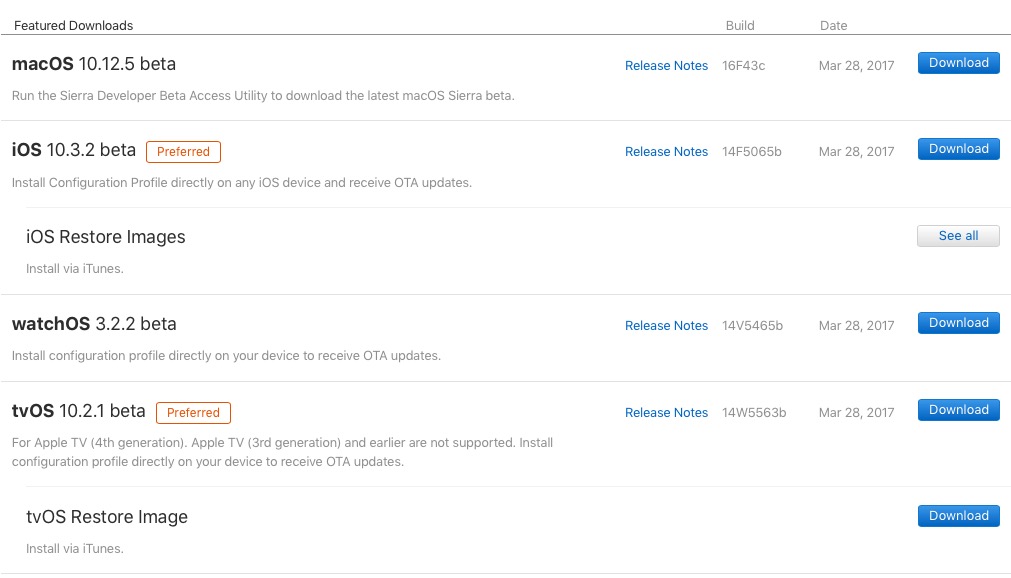1011x578 pixels.
Task: Open watchOS 3.2.2 beta Release Notes
Action: (x=666, y=326)
